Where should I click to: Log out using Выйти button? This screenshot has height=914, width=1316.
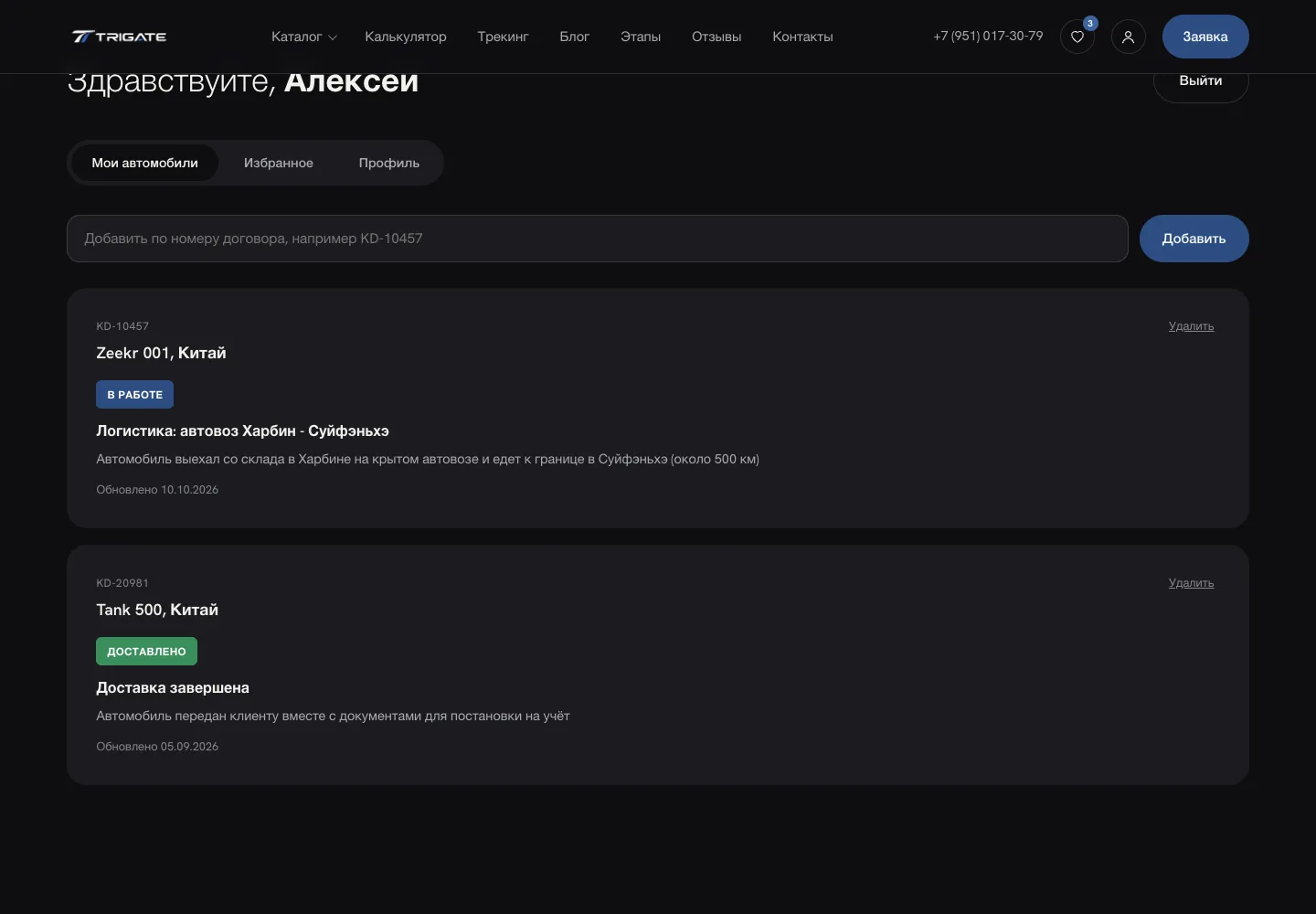click(1201, 80)
